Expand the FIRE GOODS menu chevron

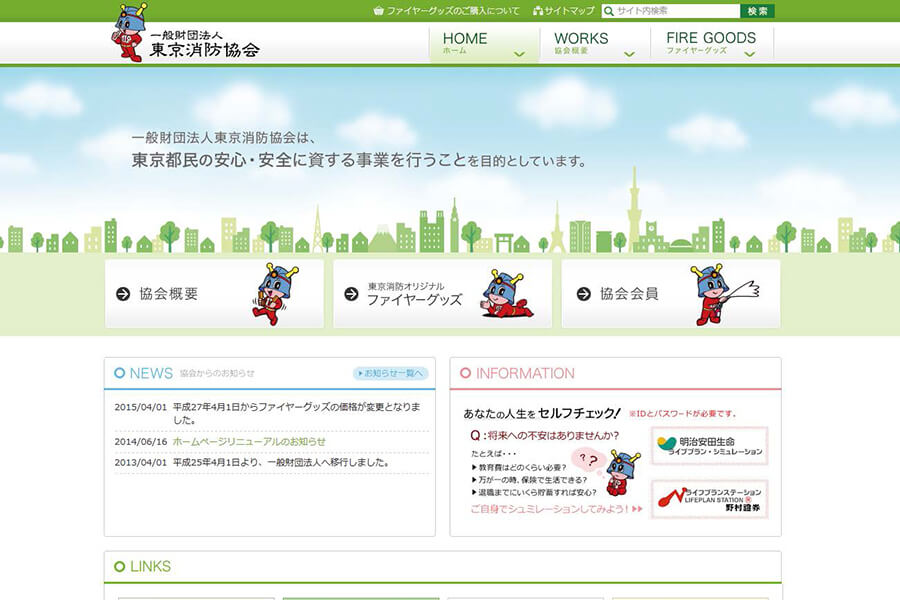750,54
